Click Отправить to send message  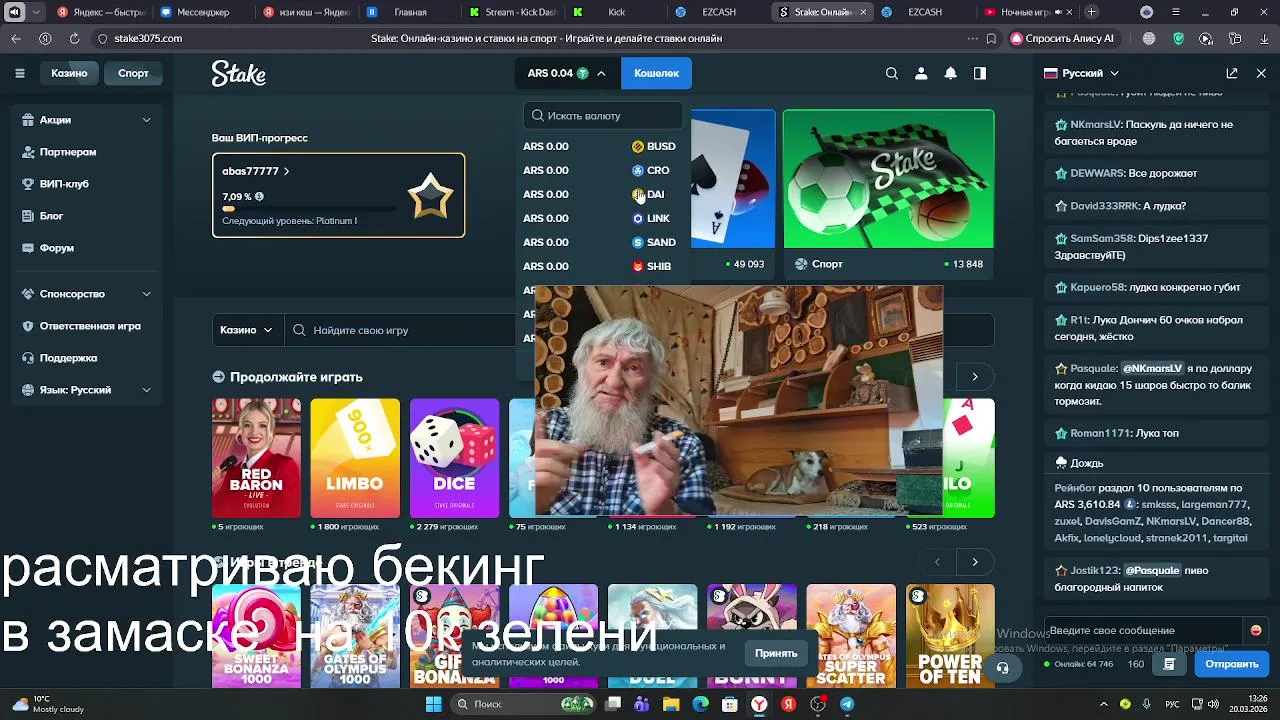pyautogui.click(x=1231, y=664)
